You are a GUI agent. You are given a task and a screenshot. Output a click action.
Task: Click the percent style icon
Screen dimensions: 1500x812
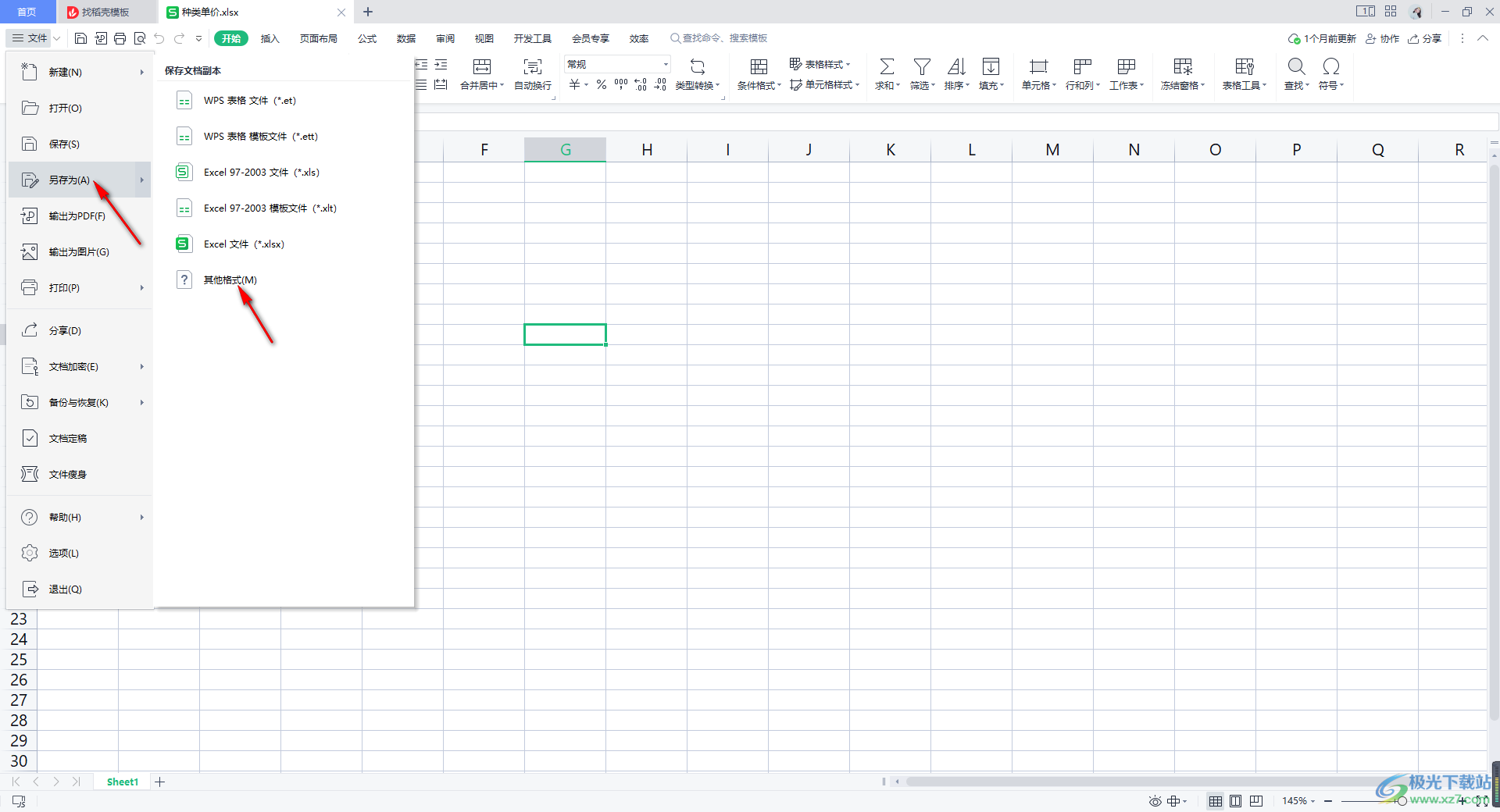pyautogui.click(x=602, y=84)
